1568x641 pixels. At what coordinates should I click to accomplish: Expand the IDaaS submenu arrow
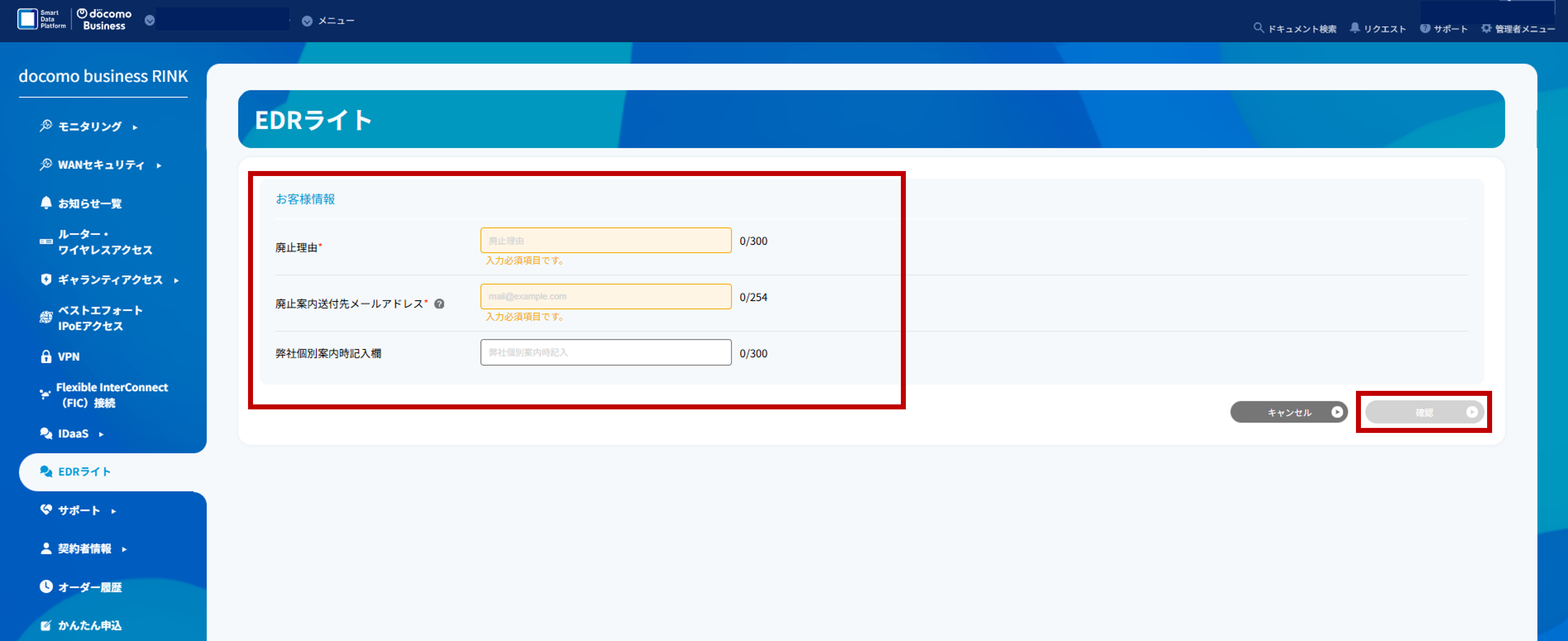click(101, 434)
